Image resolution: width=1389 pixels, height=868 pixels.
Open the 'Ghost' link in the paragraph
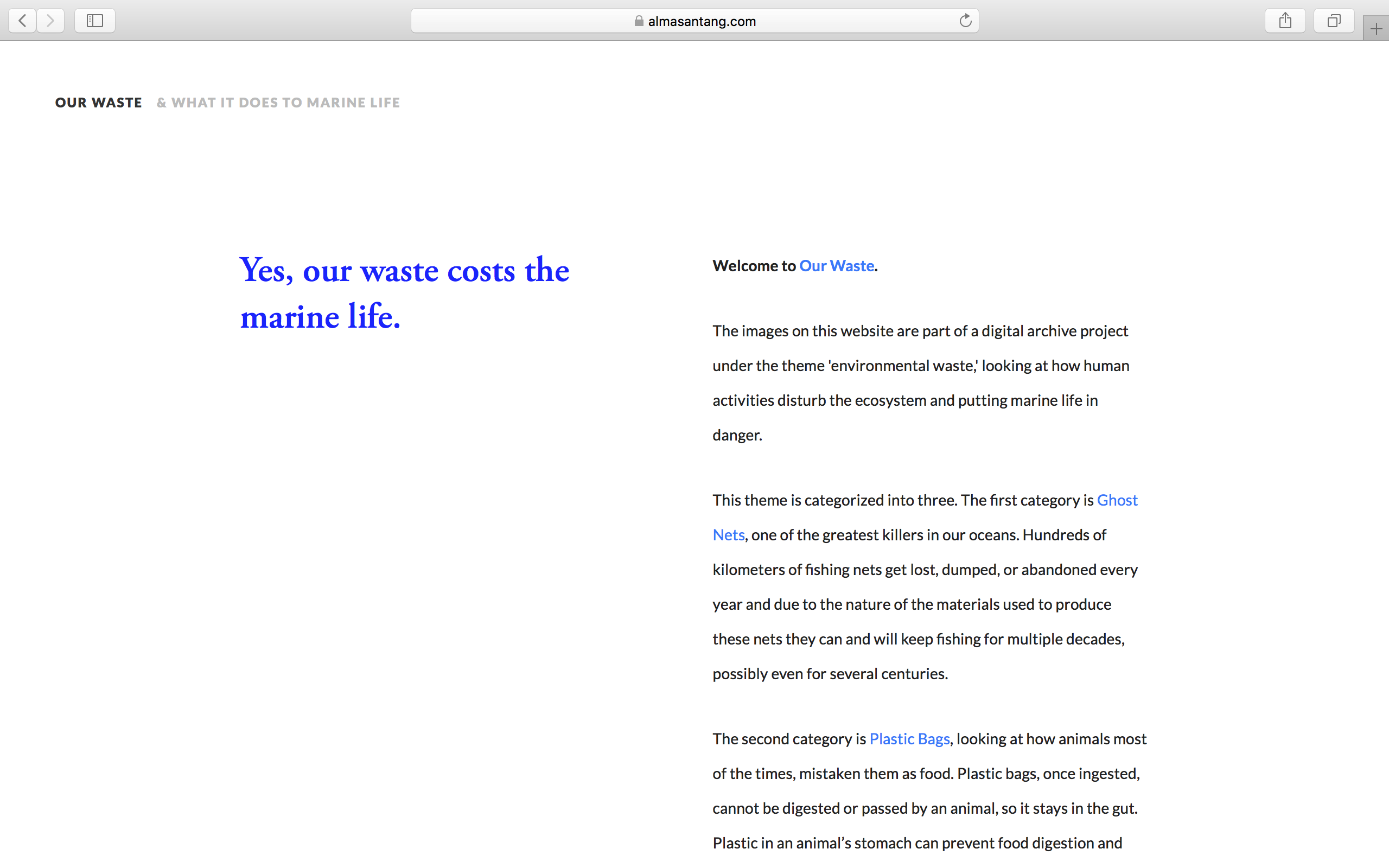pyautogui.click(x=1117, y=500)
